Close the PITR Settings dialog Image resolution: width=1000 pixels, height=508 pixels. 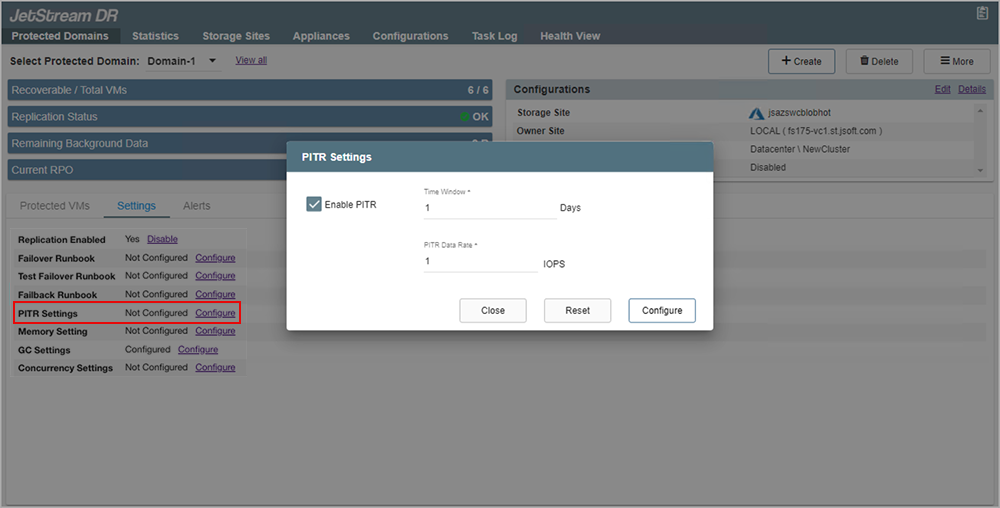(x=493, y=310)
